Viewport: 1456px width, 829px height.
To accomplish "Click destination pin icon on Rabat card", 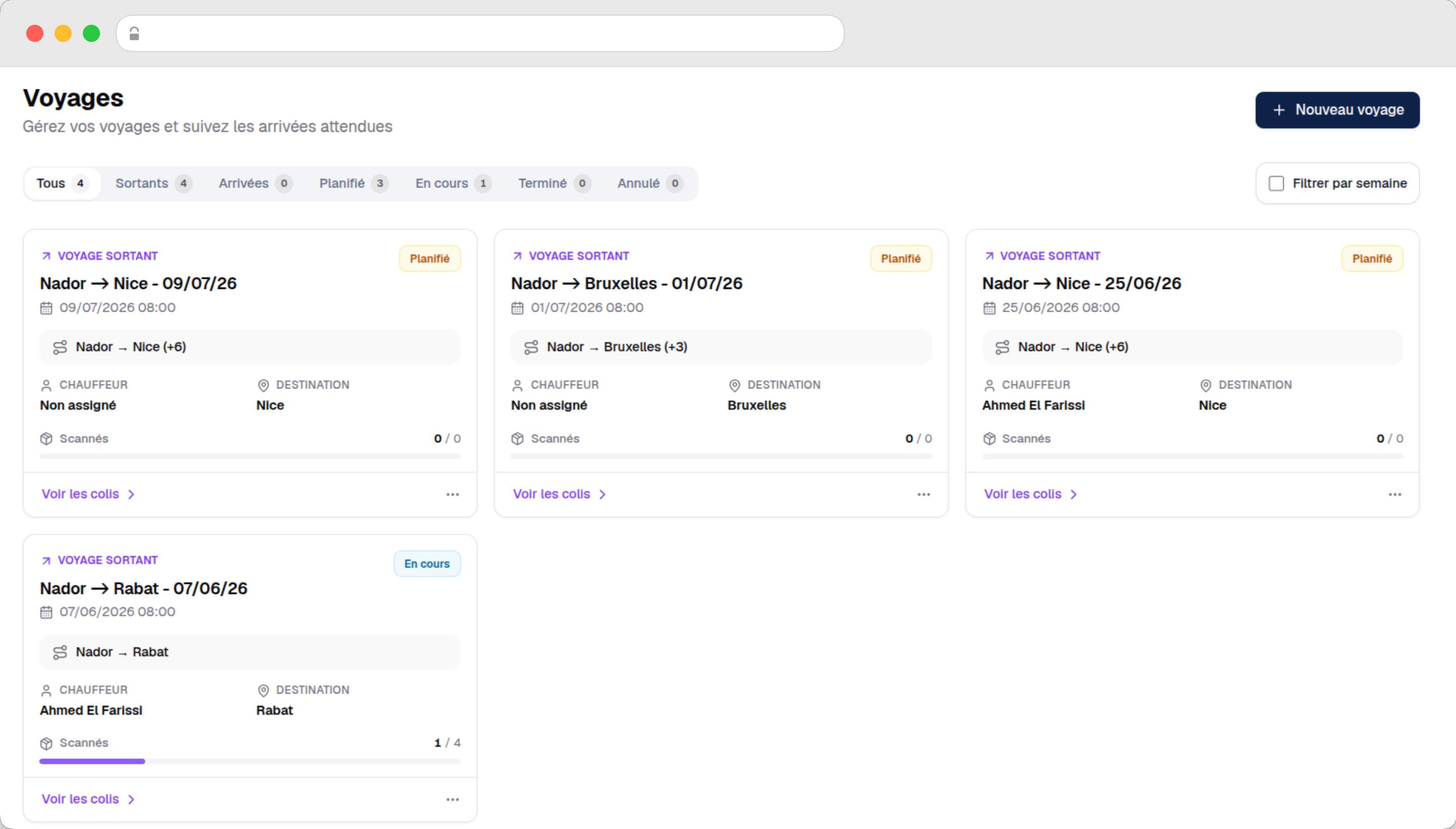I will click(x=263, y=691).
